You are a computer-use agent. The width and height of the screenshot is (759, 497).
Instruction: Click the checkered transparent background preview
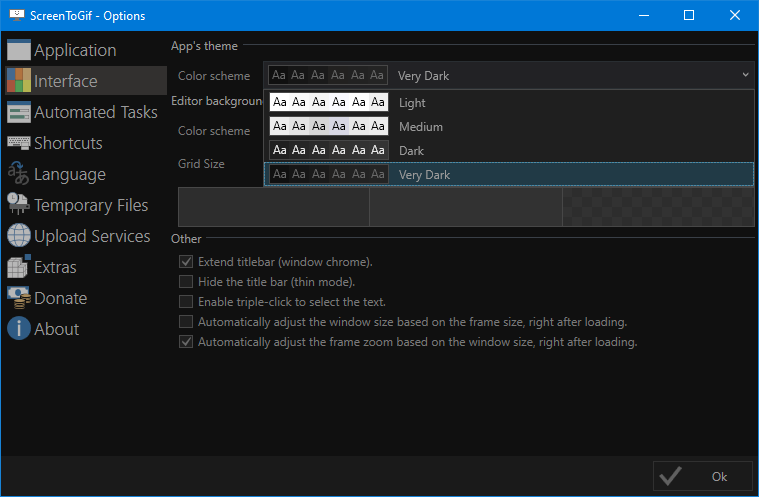click(x=658, y=207)
